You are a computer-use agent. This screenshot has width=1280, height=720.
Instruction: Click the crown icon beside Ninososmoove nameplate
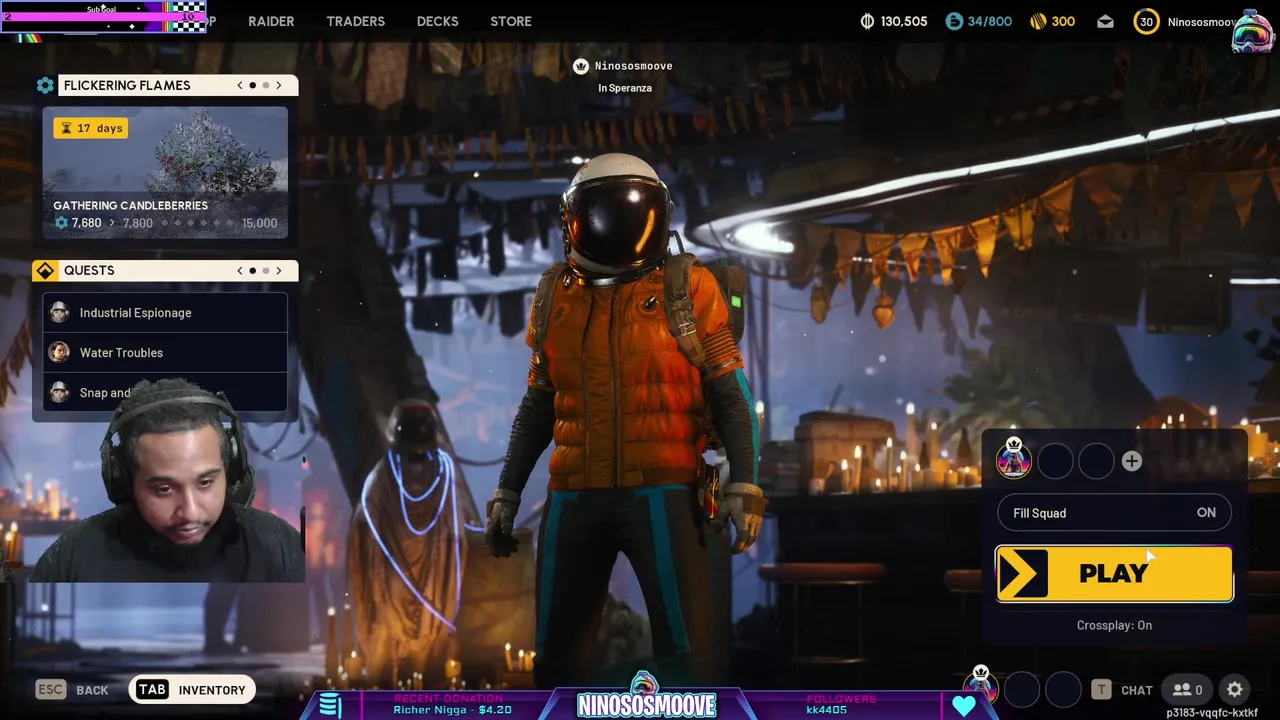tap(581, 66)
